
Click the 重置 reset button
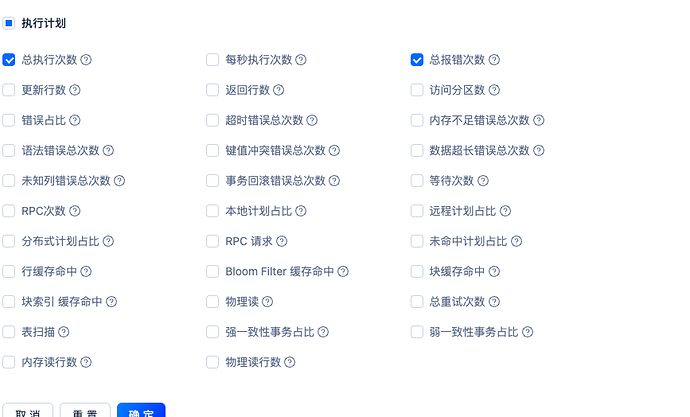coord(85,411)
